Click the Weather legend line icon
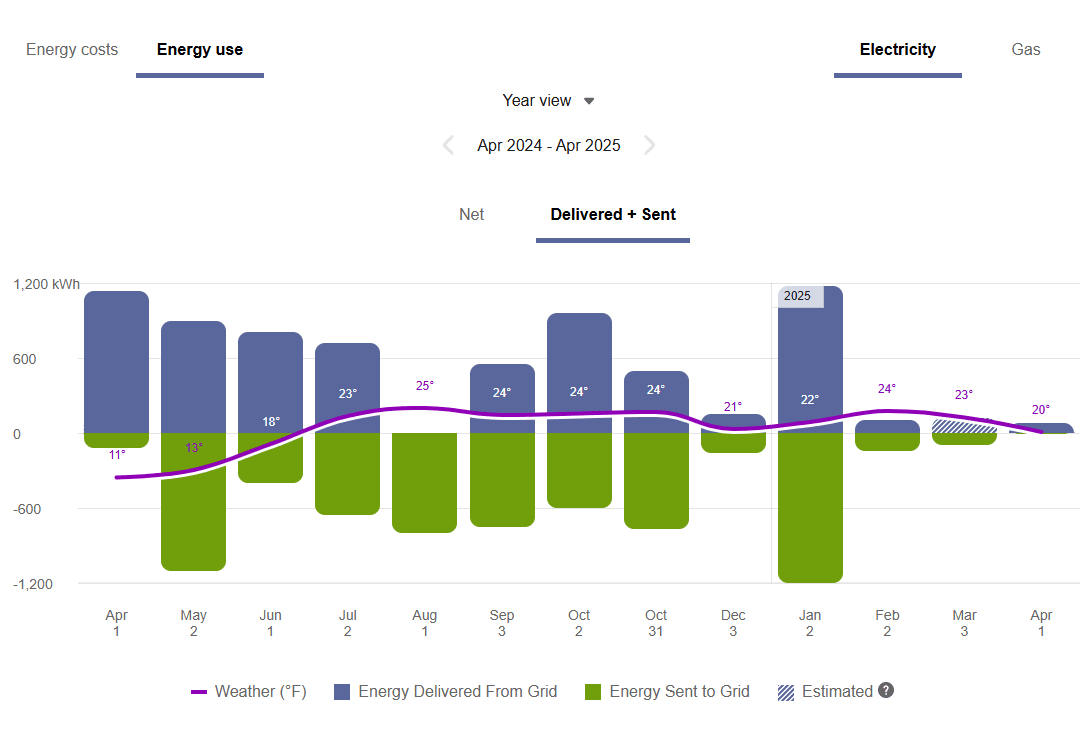Screen dimensions: 1090x733 199,691
